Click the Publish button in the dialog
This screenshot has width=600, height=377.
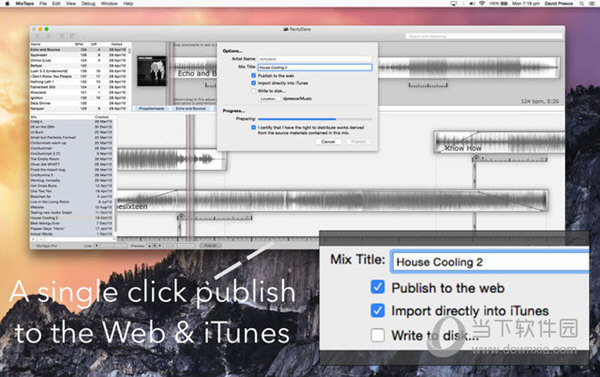(359, 142)
